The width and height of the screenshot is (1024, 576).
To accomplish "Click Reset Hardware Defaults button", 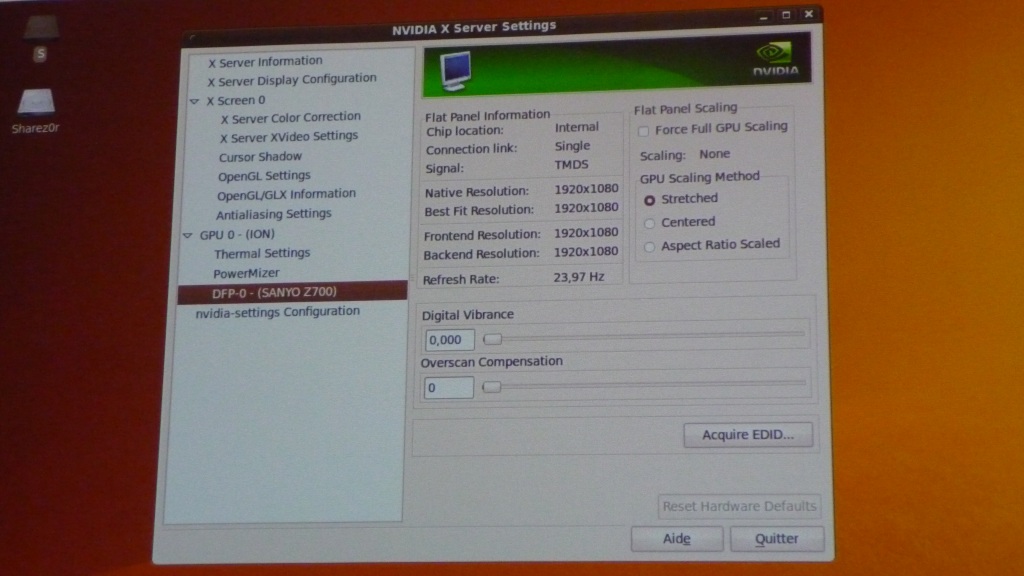I will [739, 506].
